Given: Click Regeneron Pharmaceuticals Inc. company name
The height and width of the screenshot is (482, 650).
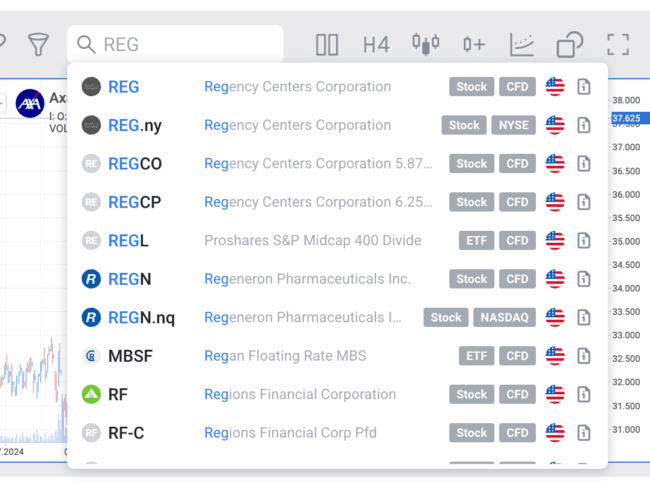Looking at the screenshot, I should coord(307,279).
